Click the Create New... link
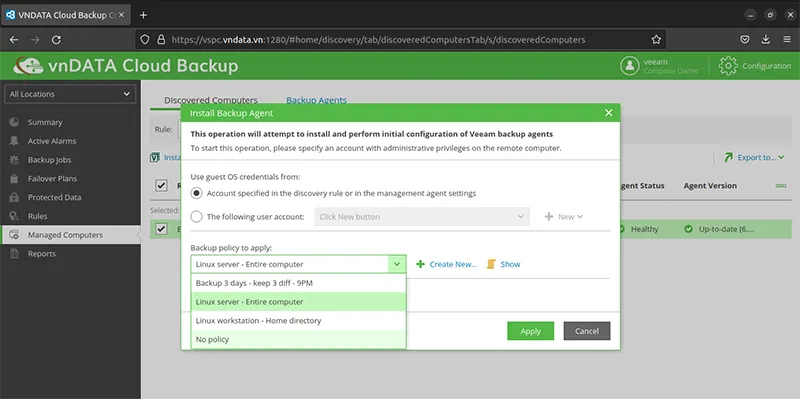 (453, 264)
